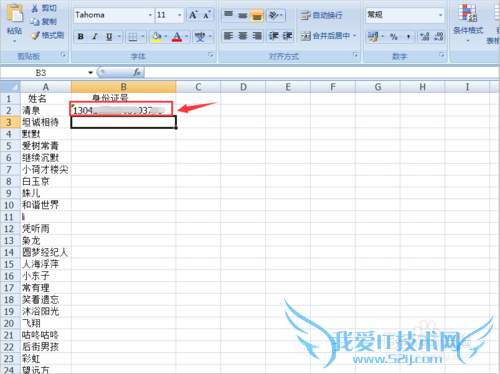Viewport: 500px width, 374px height.
Task: Open clipboard group dialog launcher
Action: point(63,55)
